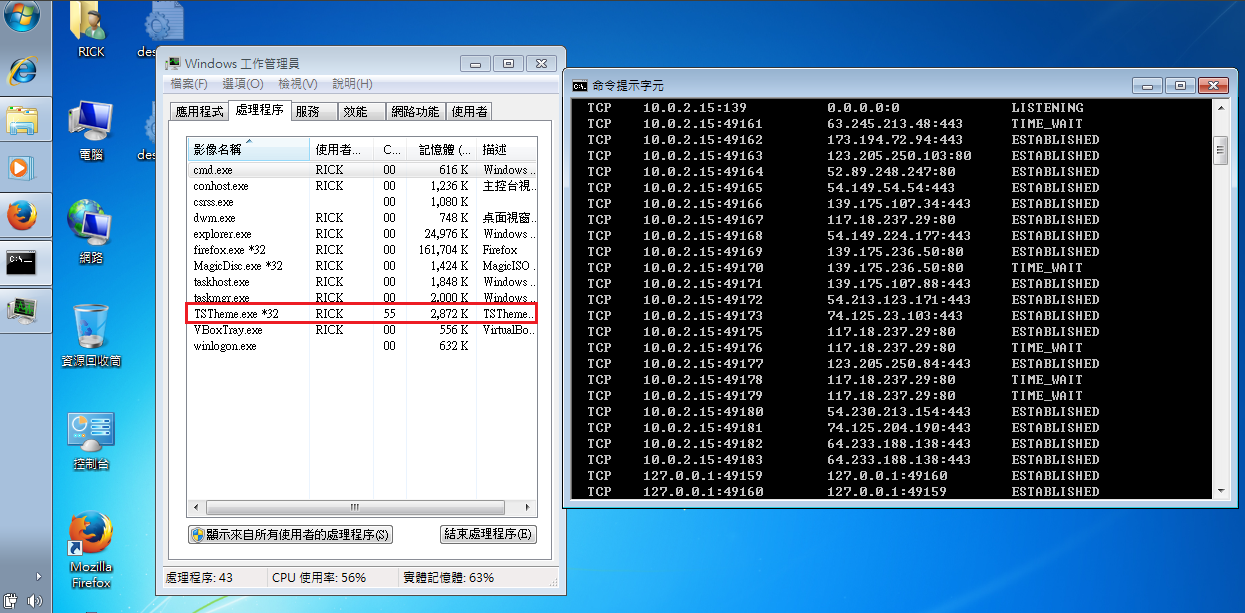
Task: Open the 檢視(V) menu in Task Manager
Action: [298, 84]
